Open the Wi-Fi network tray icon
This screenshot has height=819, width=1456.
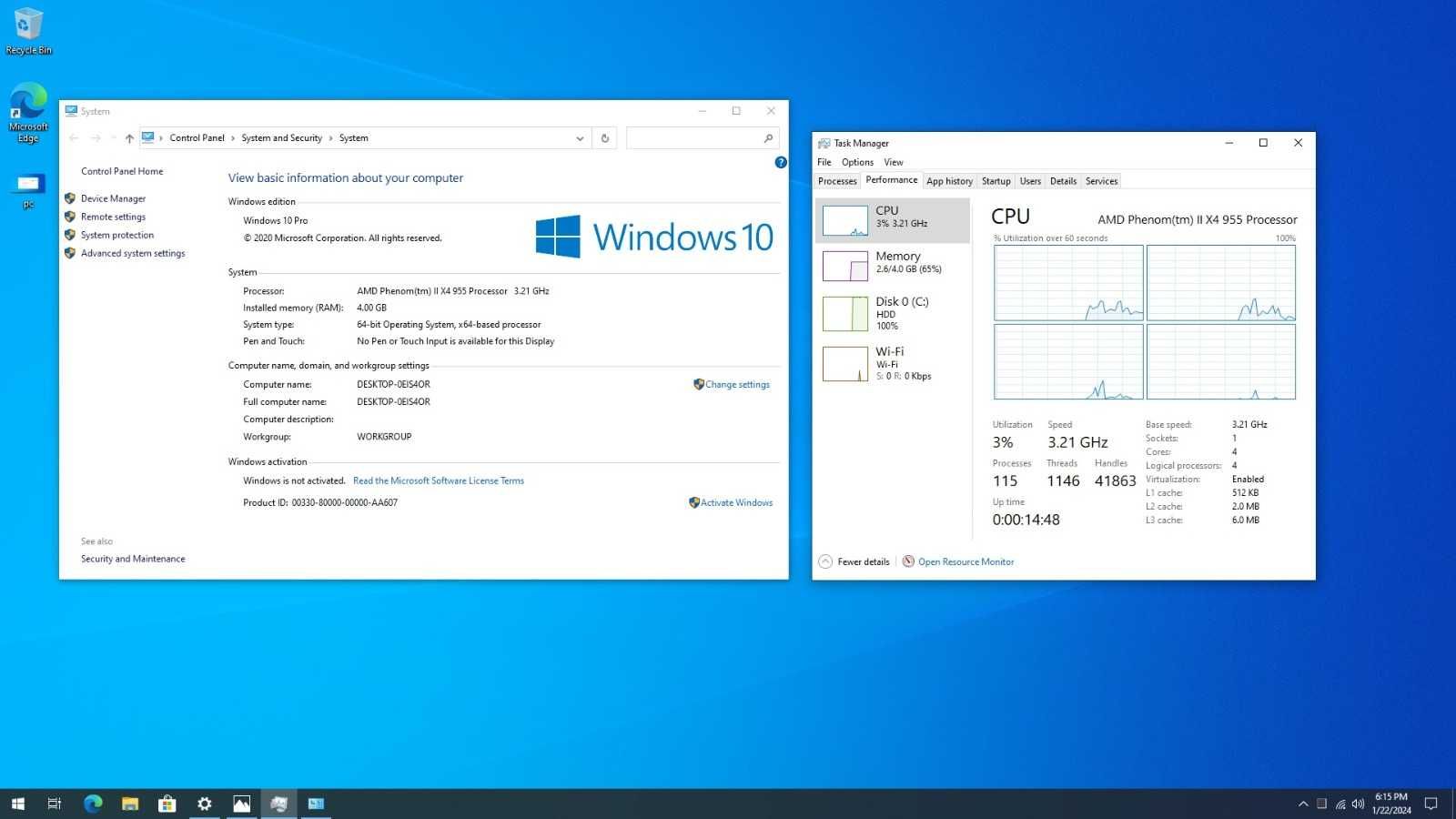(1340, 804)
